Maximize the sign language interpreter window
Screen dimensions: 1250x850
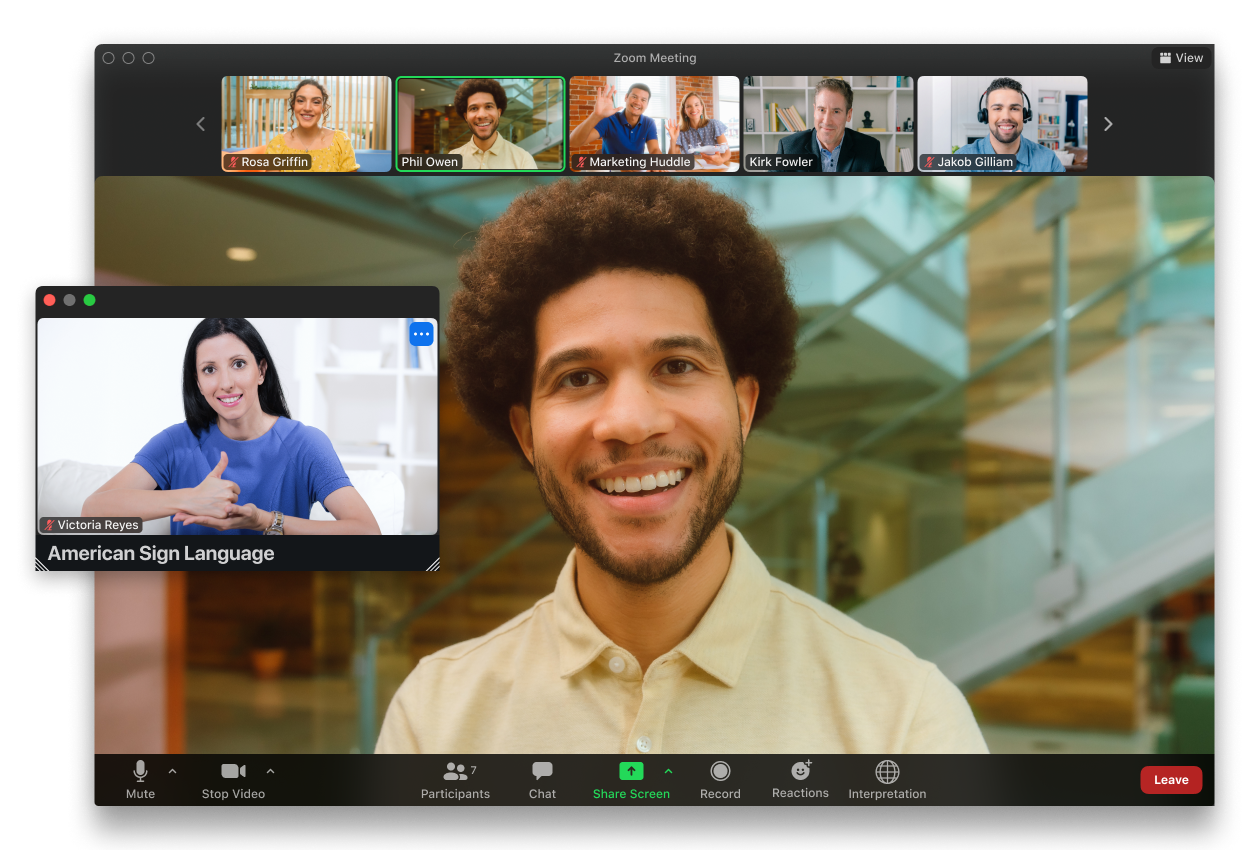(89, 300)
